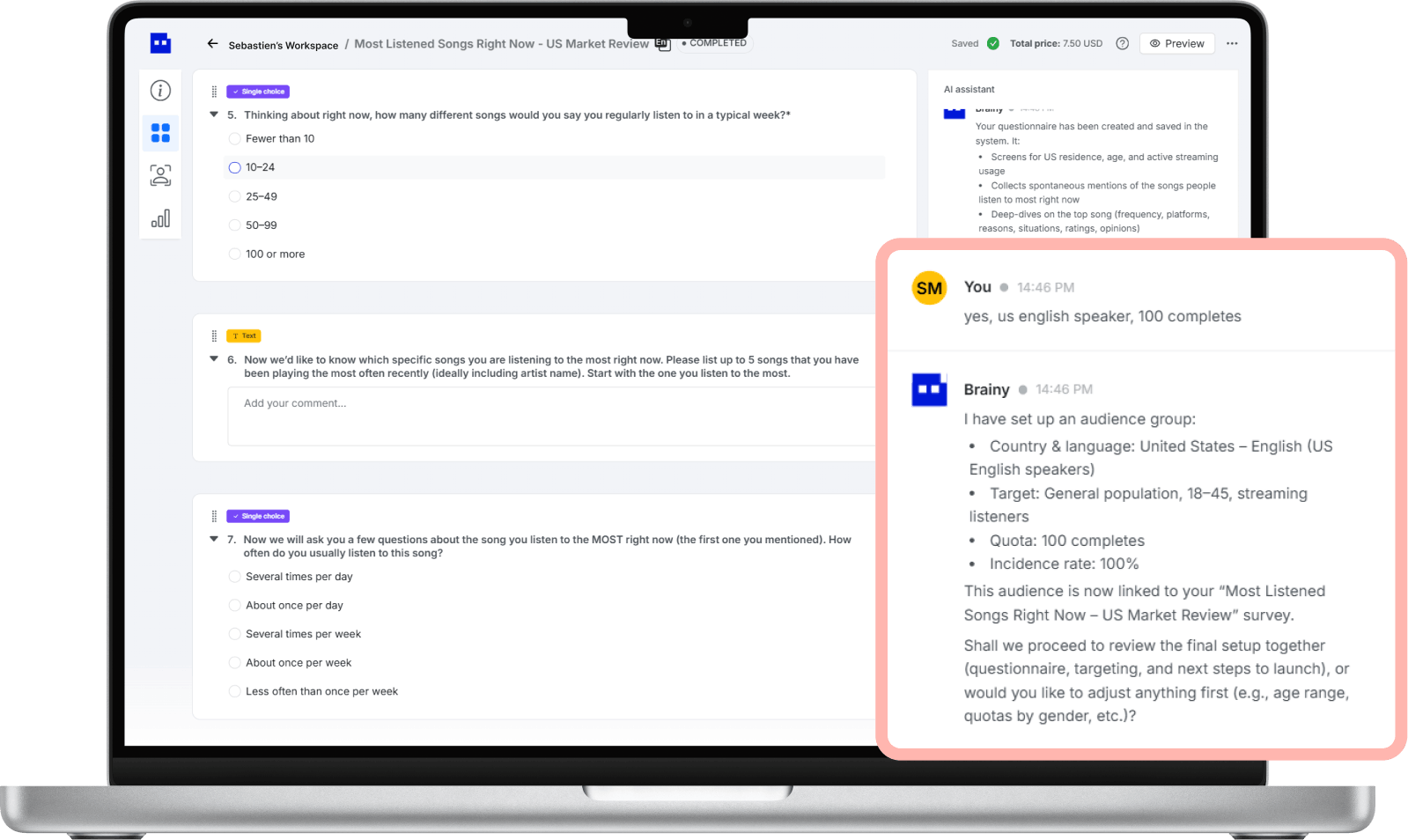Click 'Screens for US residence' bullet in assistant

click(x=1098, y=164)
